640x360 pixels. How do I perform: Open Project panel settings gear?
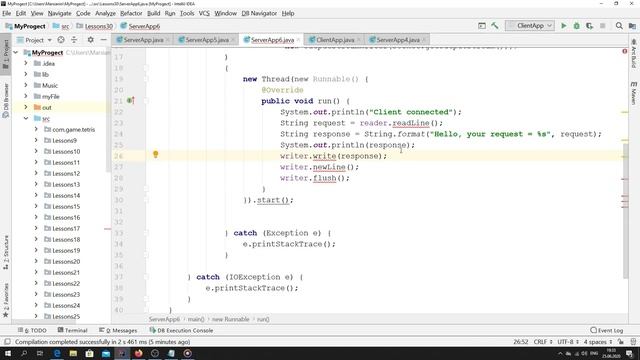pos(90,40)
